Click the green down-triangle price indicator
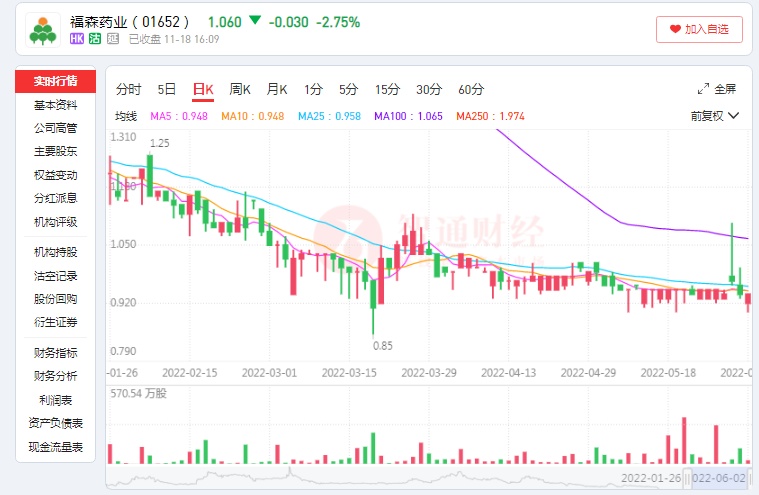759x495 pixels. click(x=255, y=21)
